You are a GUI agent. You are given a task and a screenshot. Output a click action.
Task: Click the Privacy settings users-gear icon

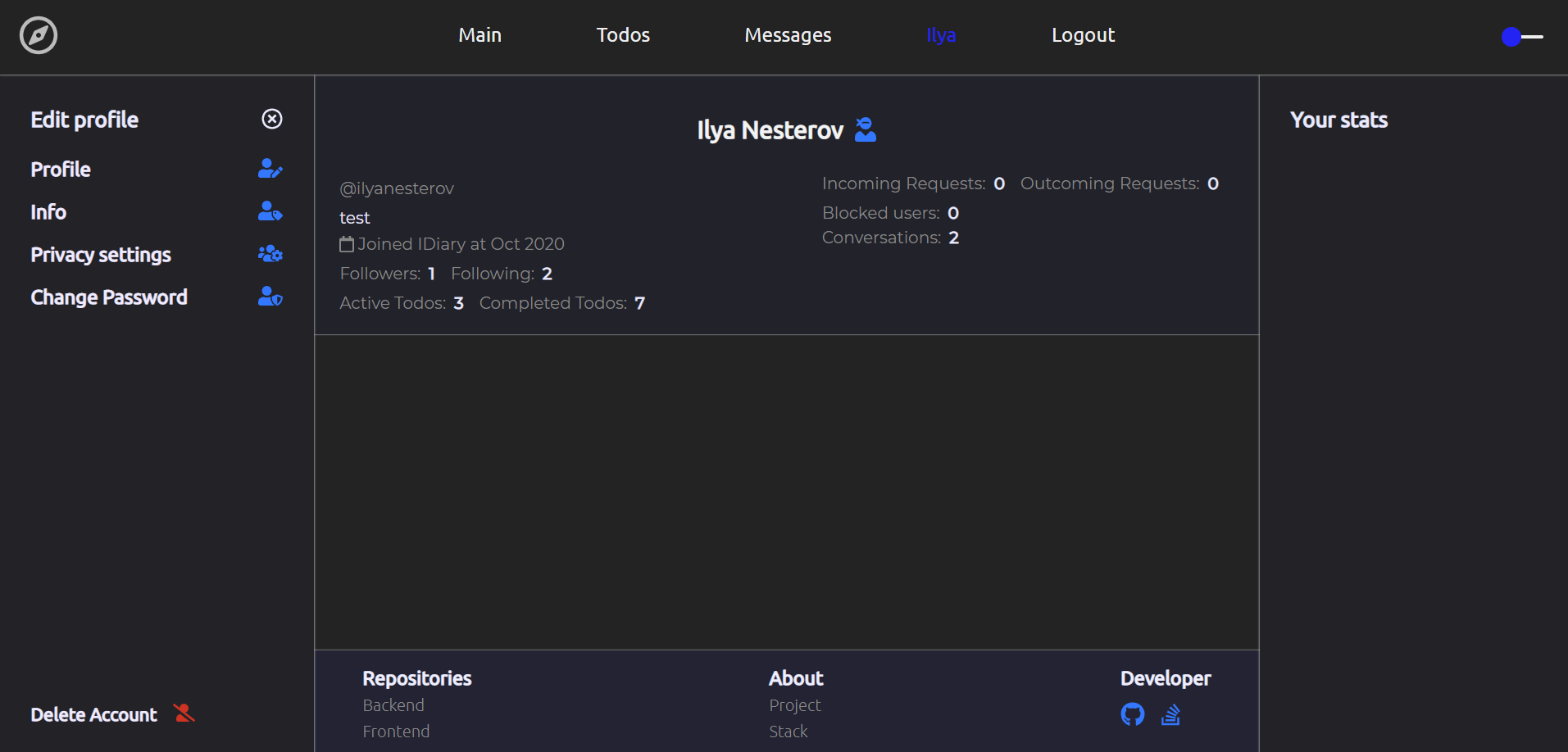tap(270, 254)
